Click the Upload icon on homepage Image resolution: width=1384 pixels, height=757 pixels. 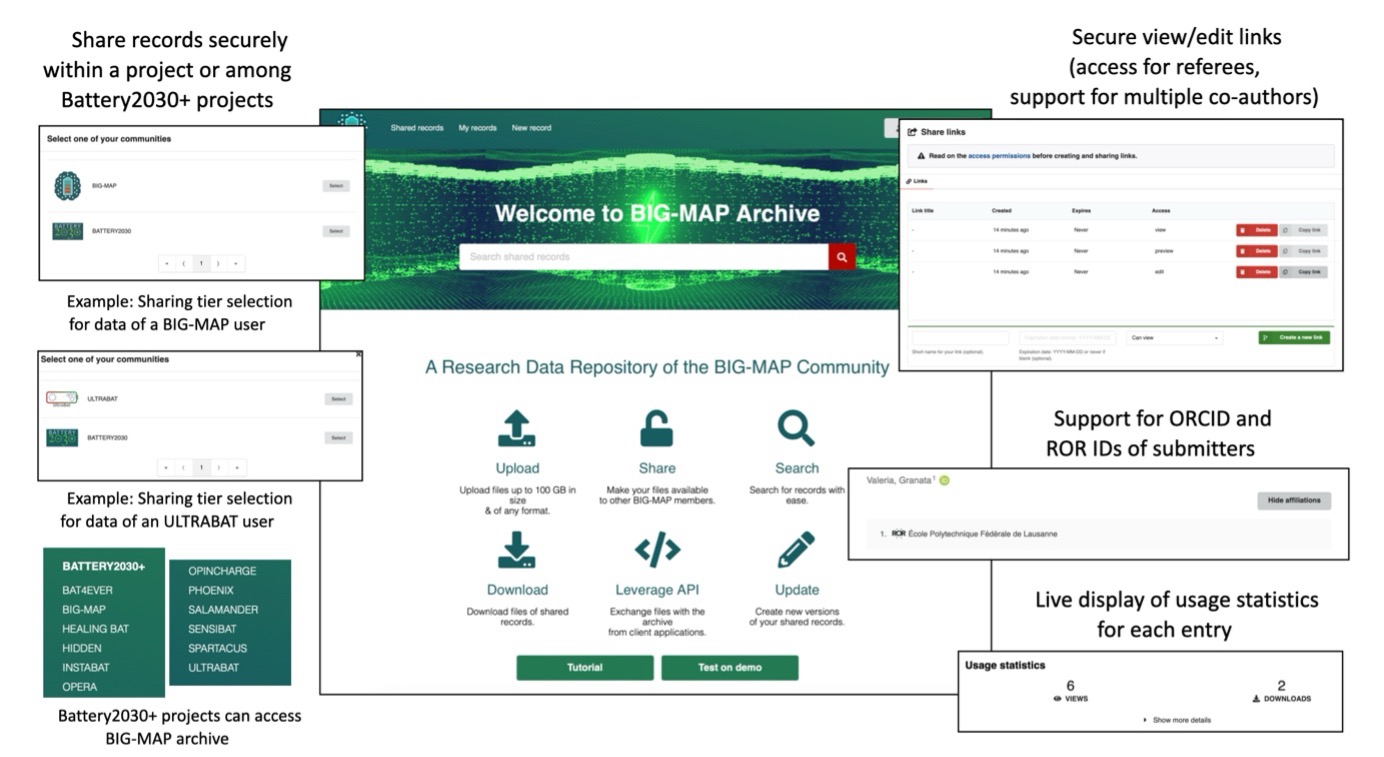point(517,428)
